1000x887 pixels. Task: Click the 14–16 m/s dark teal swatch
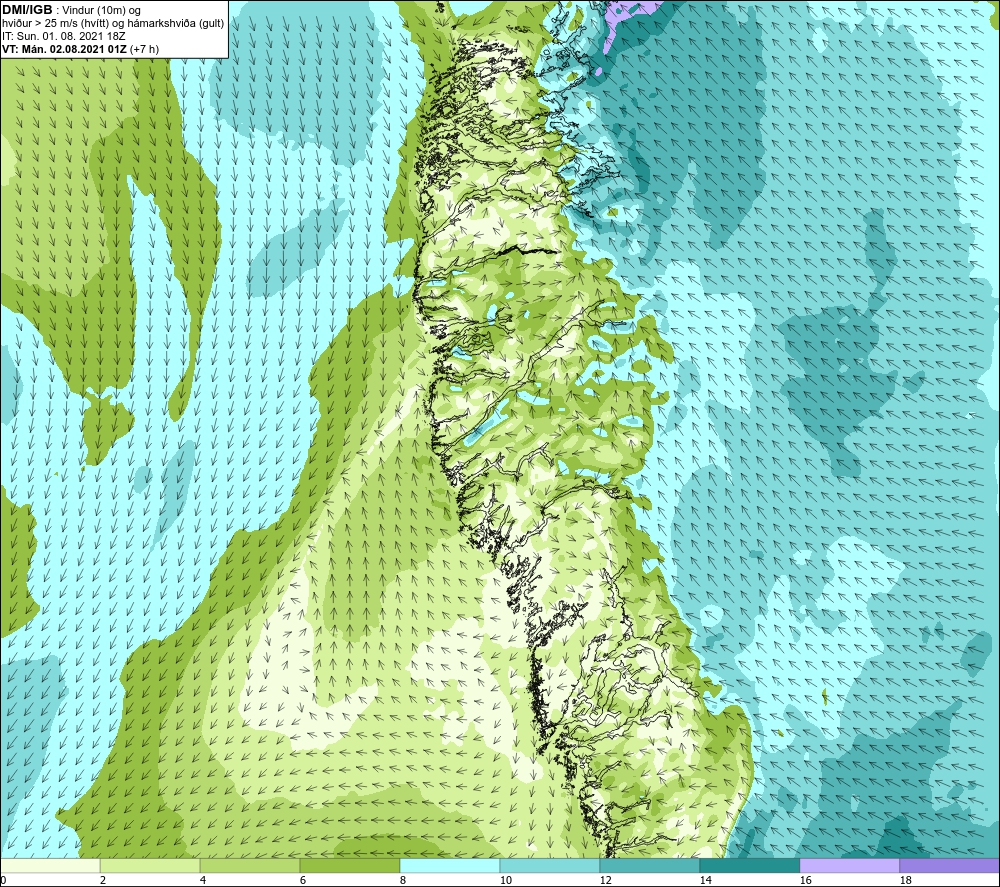pos(749,865)
